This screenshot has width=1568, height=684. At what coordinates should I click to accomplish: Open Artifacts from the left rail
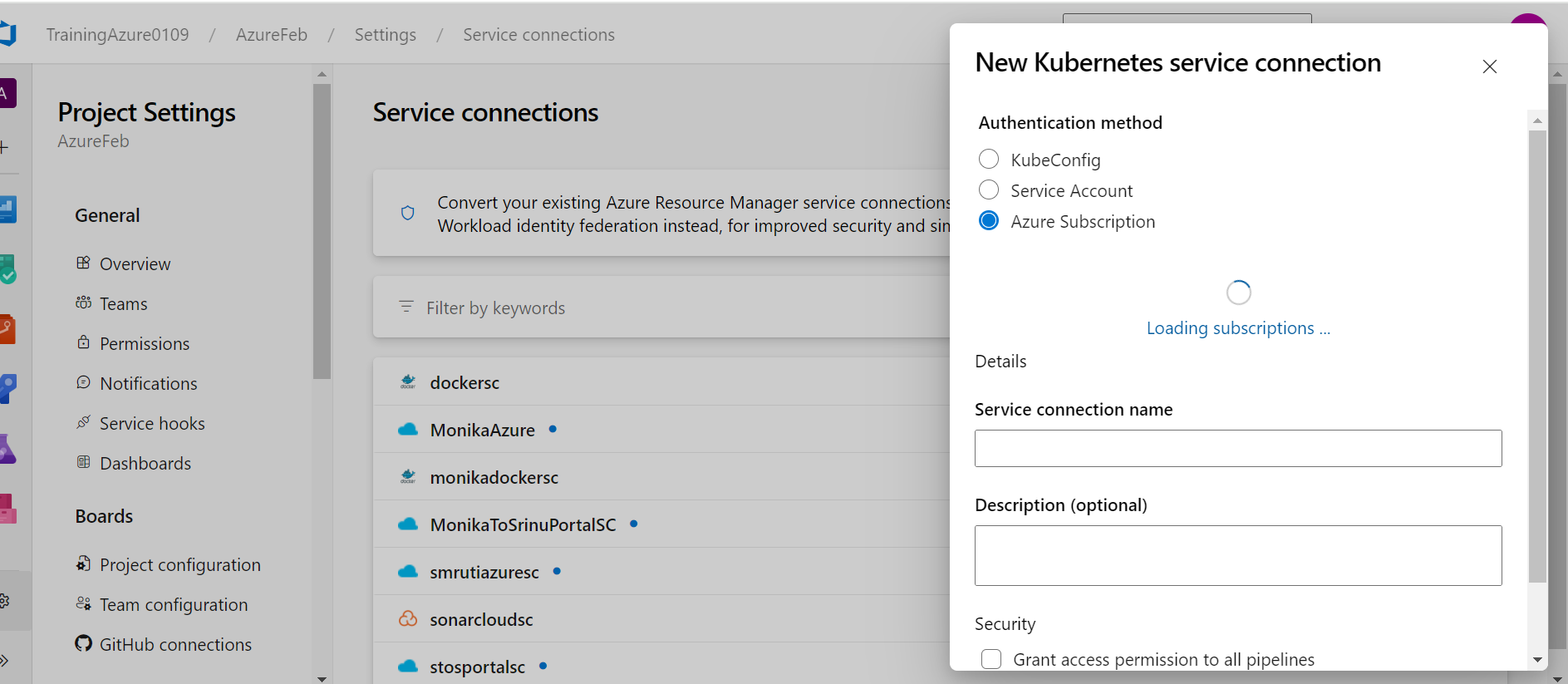point(7,508)
